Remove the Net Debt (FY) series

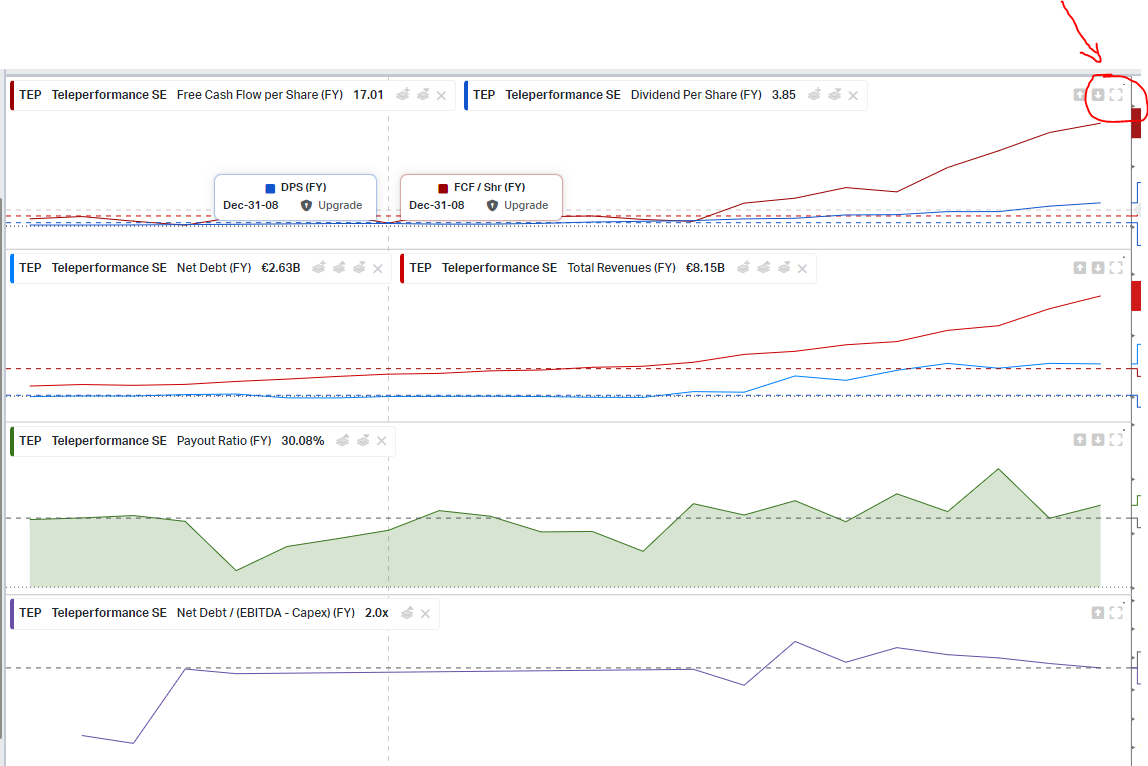(x=378, y=268)
